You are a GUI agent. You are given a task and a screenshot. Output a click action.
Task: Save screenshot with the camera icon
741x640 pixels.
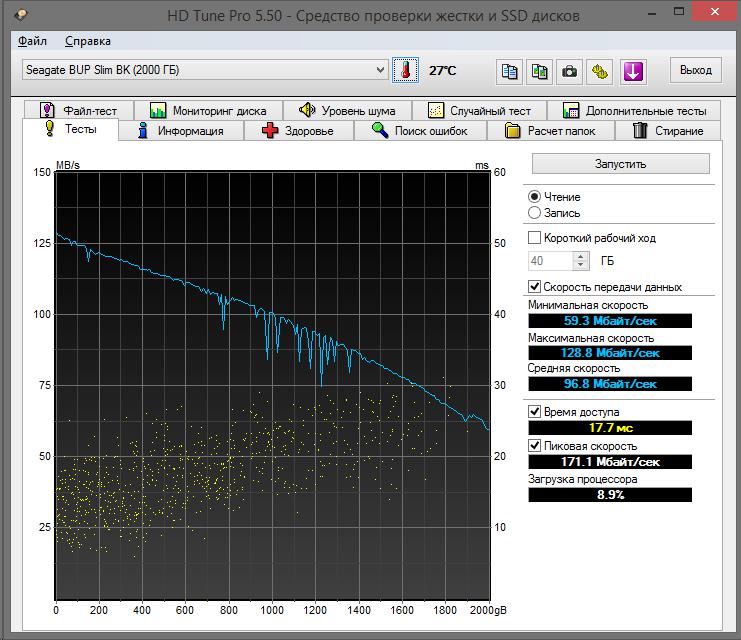569,72
